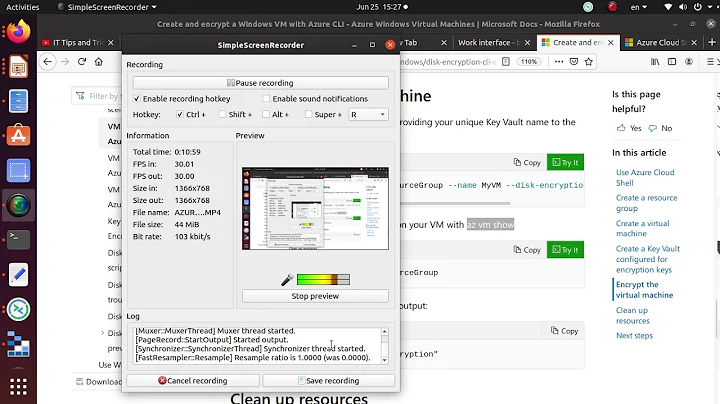Reload the current Firefox page
Viewport: 720px width, 404px height.
[x=82, y=62]
